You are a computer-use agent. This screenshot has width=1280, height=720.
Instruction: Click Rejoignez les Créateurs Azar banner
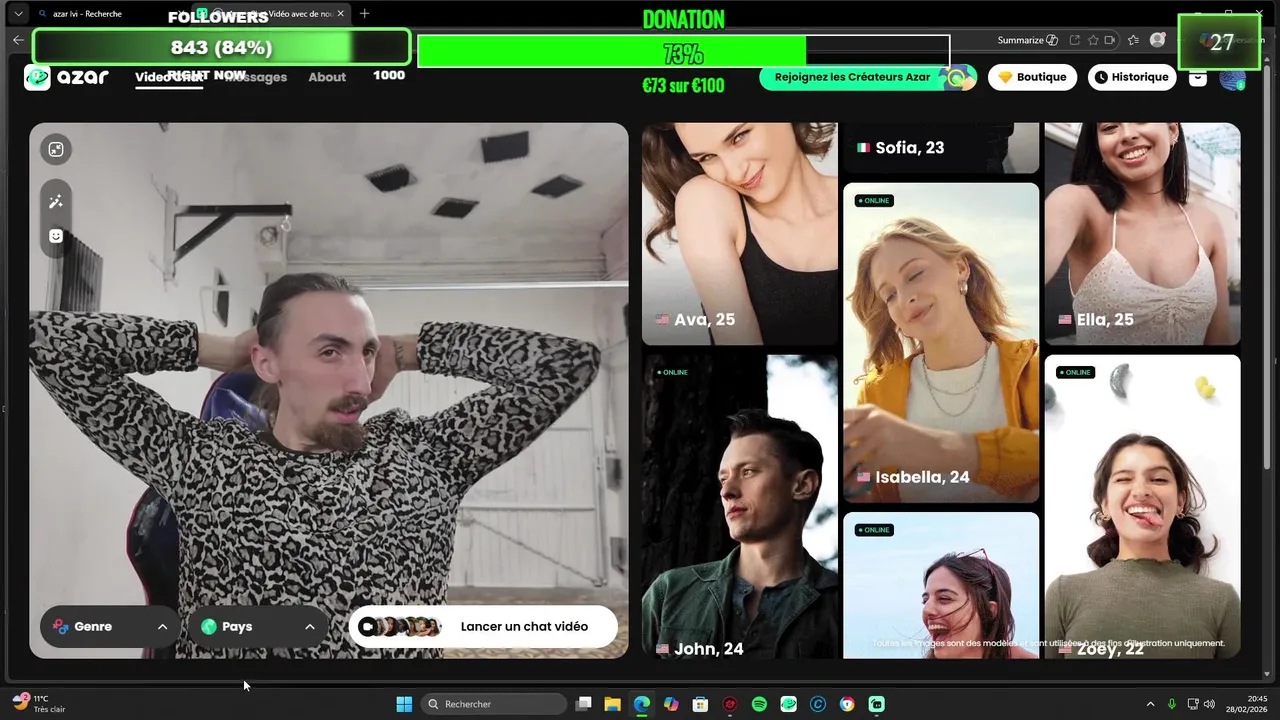[x=868, y=77]
